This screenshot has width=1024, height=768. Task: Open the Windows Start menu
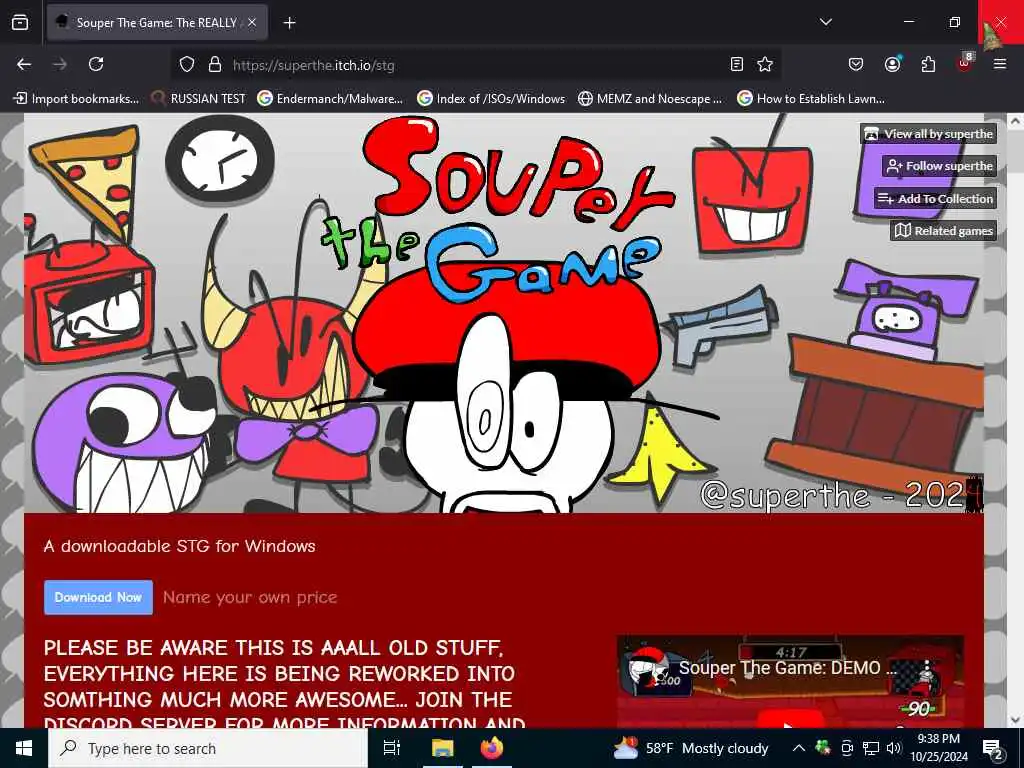click(24, 748)
